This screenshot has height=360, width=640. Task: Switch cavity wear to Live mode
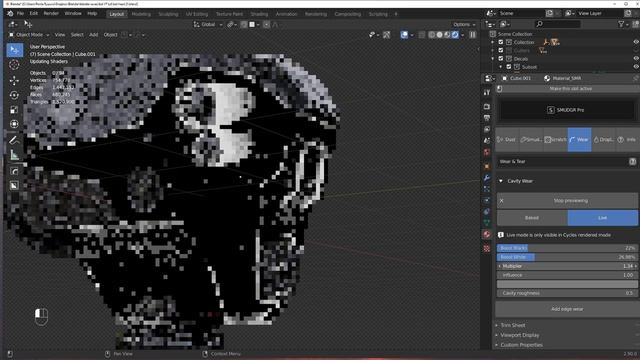602,218
